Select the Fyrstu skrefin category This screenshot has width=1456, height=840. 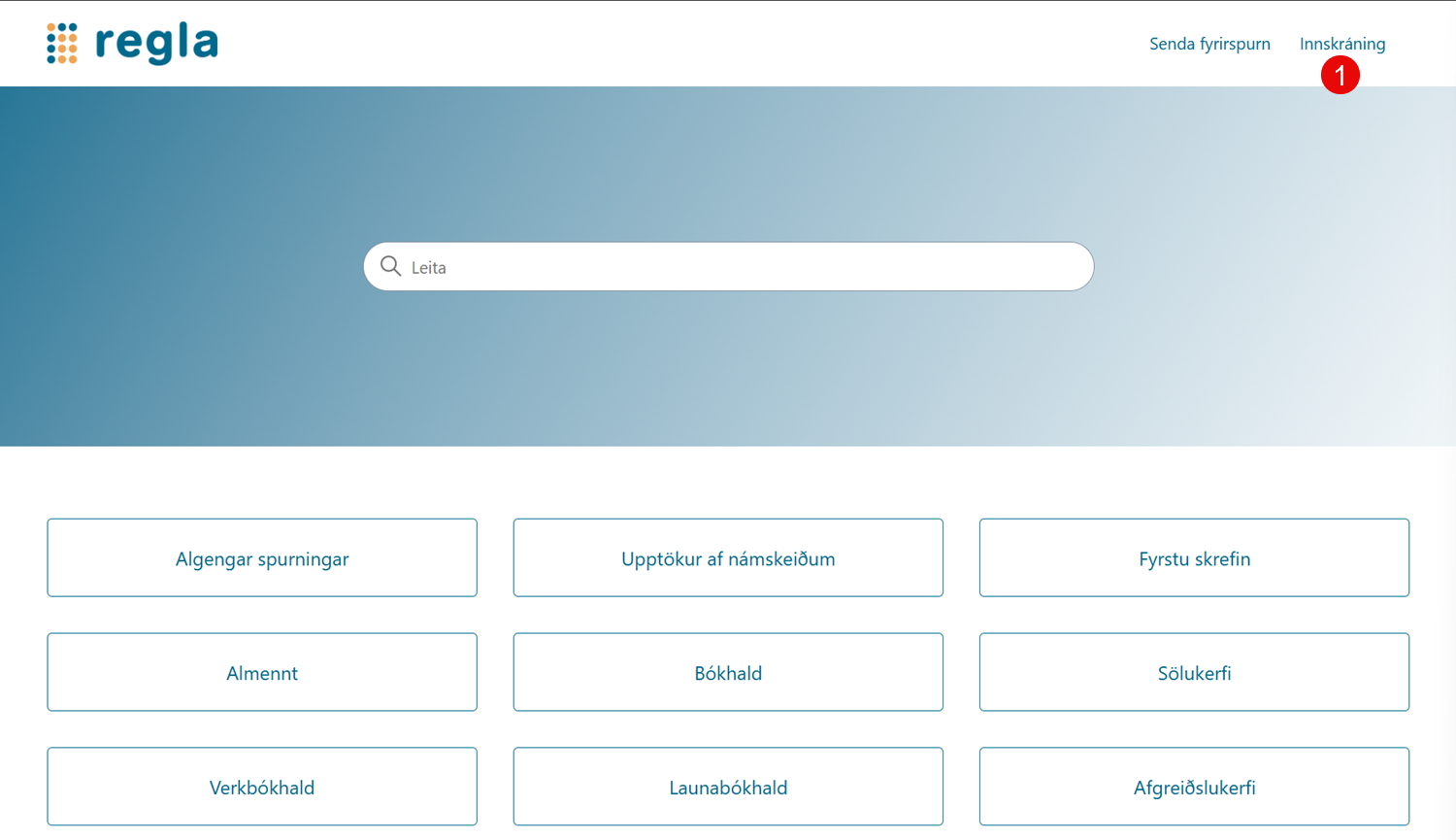coord(1194,558)
